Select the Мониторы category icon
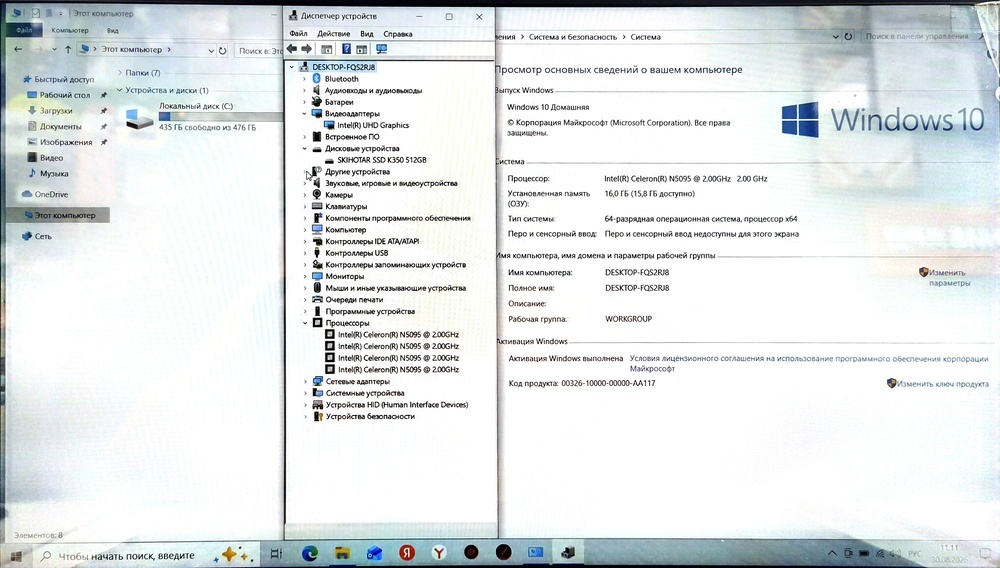This screenshot has height=568, width=1000. (317, 276)
